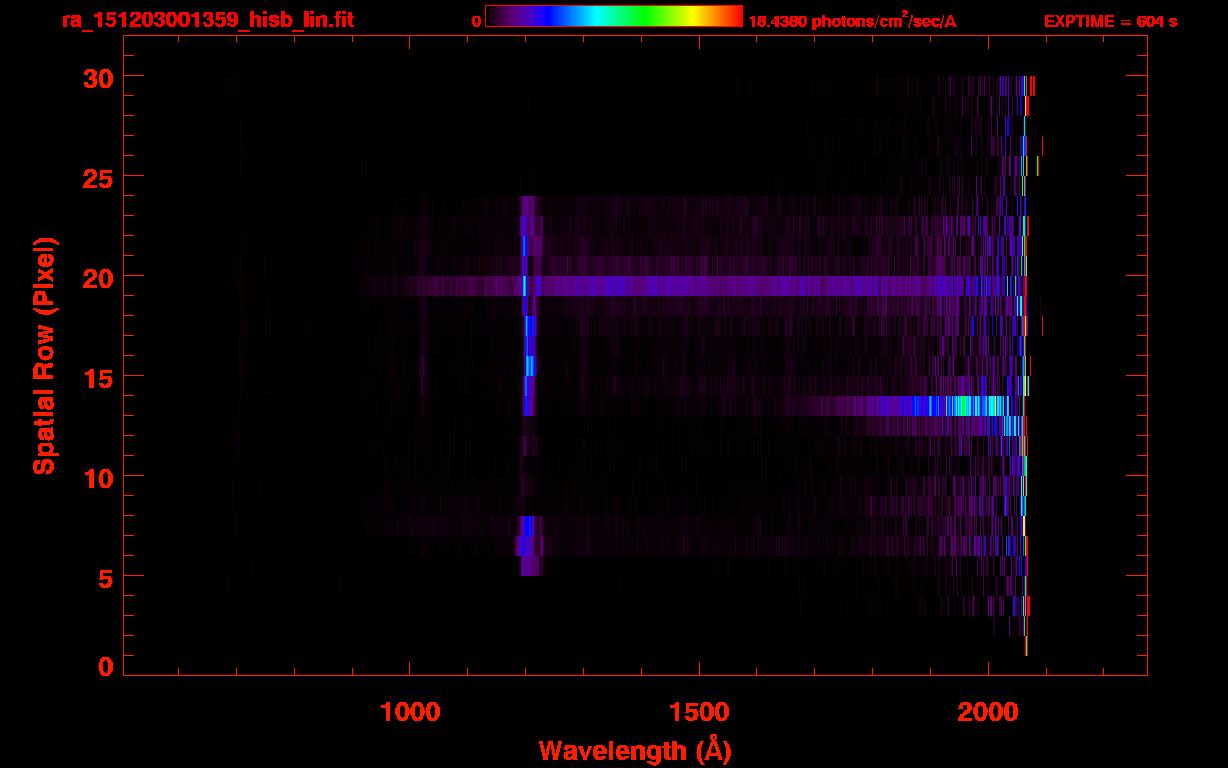
Task: Click the horizontal purple spectrum at row 19
Action: click(690, 286)
